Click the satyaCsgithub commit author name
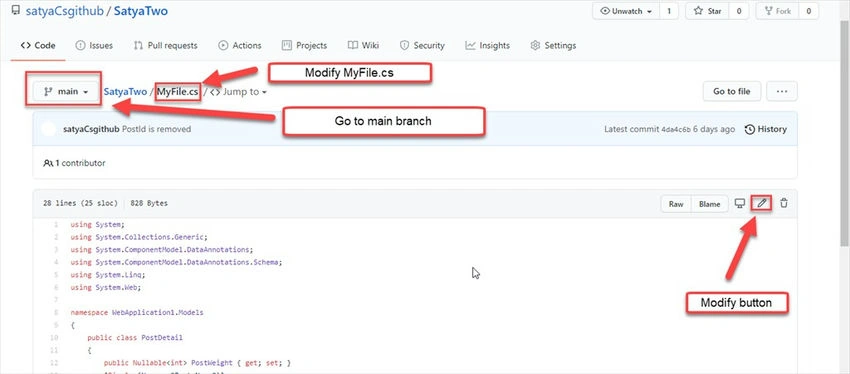Screen dimensions: 850x374 pyautogui.click(x=92, y=130)
